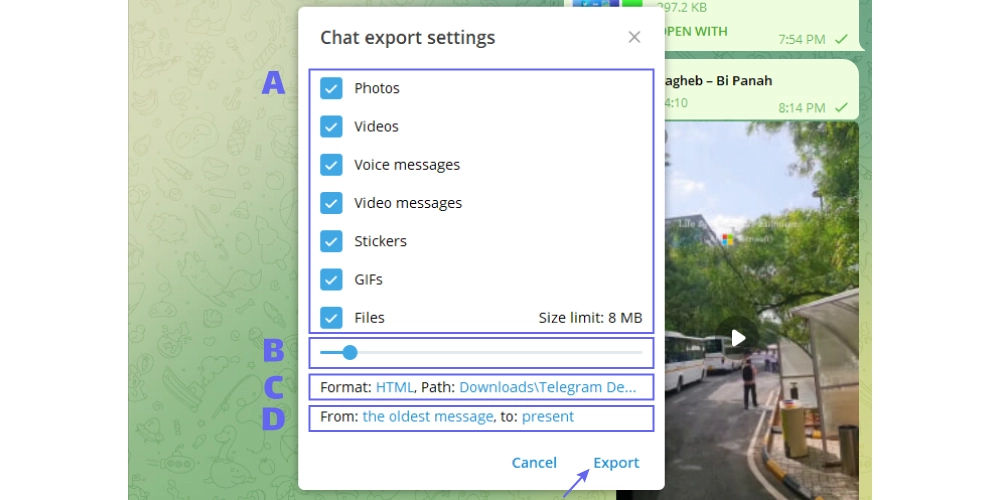Click the size limit slider handle
This screenshot has height=500, width=1000.
click(x=349, y=352)
